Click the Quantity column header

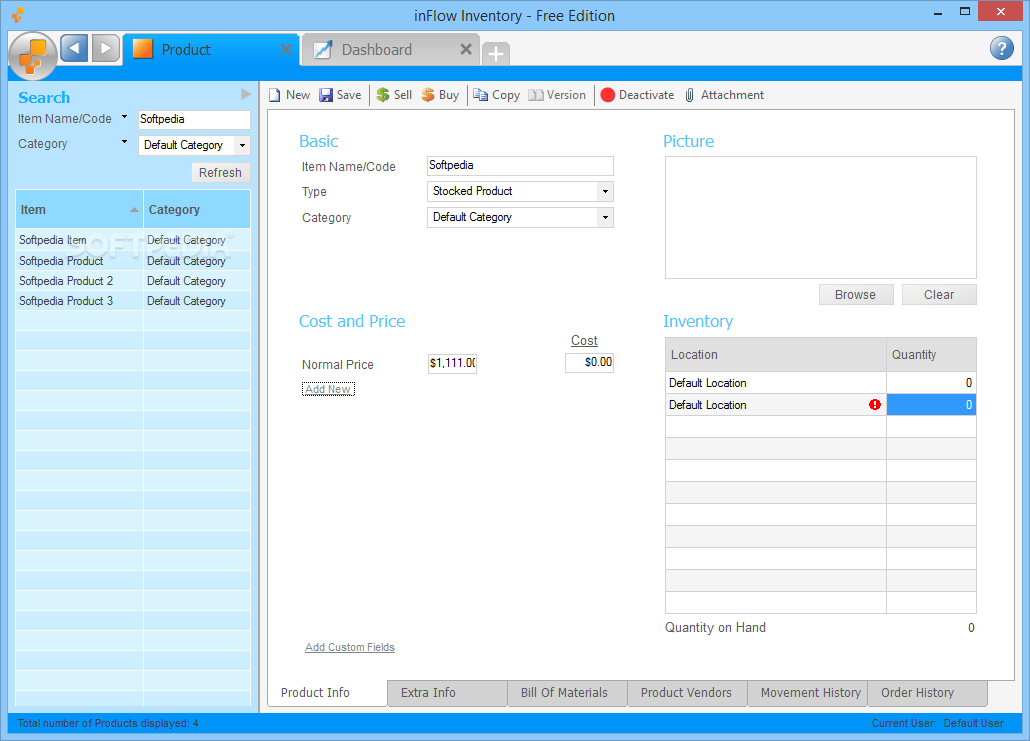coord(931,355)
